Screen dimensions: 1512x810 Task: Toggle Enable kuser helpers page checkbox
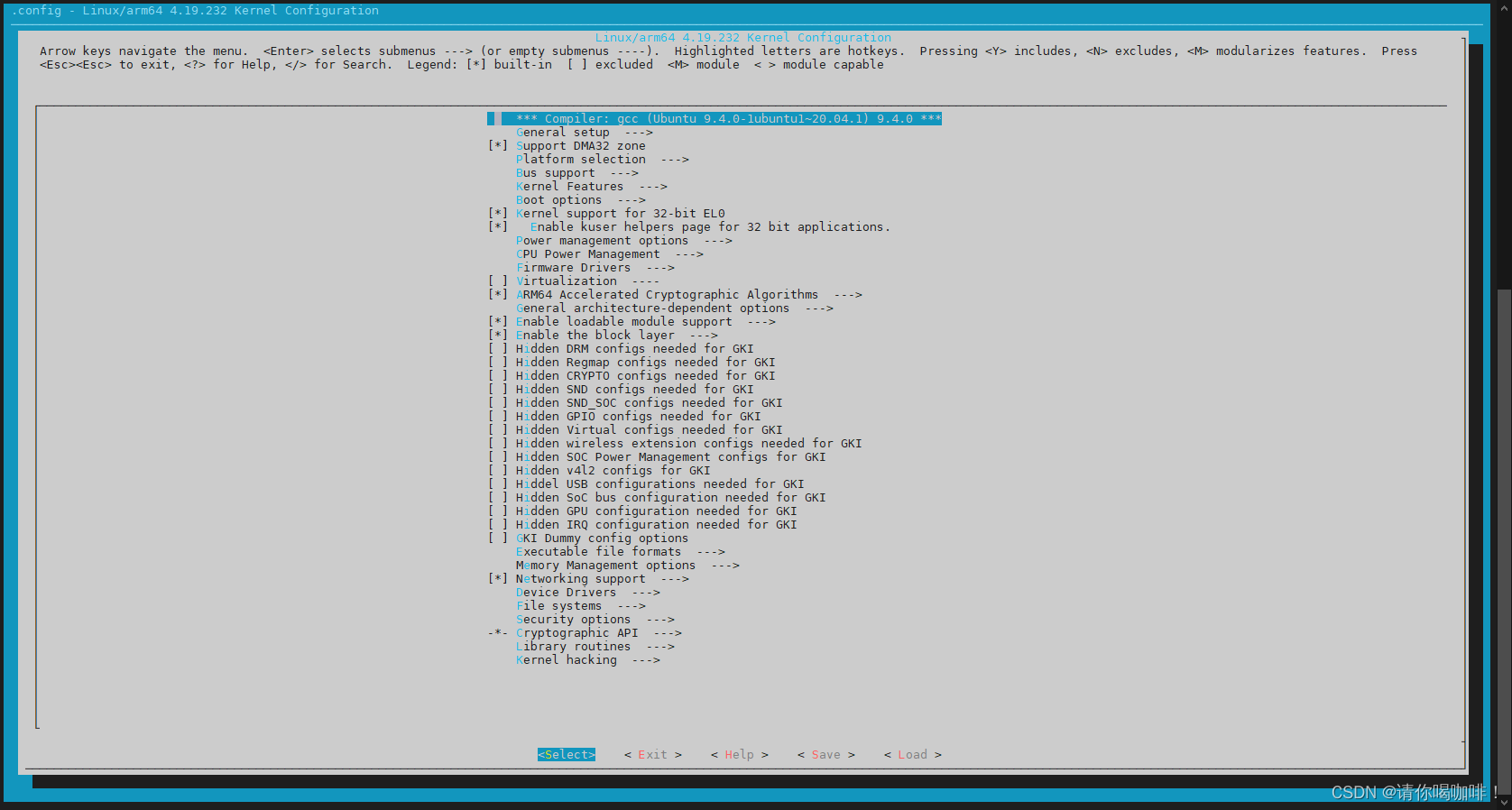point(498,227)
